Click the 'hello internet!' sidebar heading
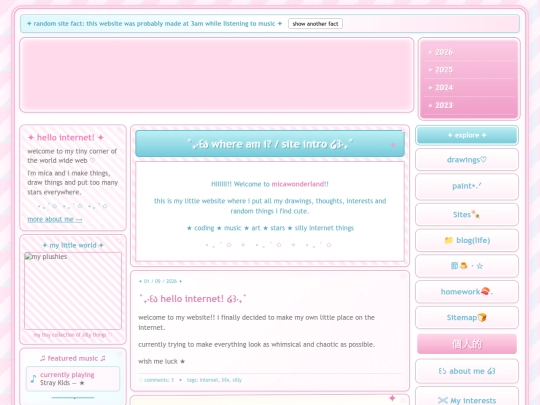This screenshot has width=540, height=405. tap(65, 138)
